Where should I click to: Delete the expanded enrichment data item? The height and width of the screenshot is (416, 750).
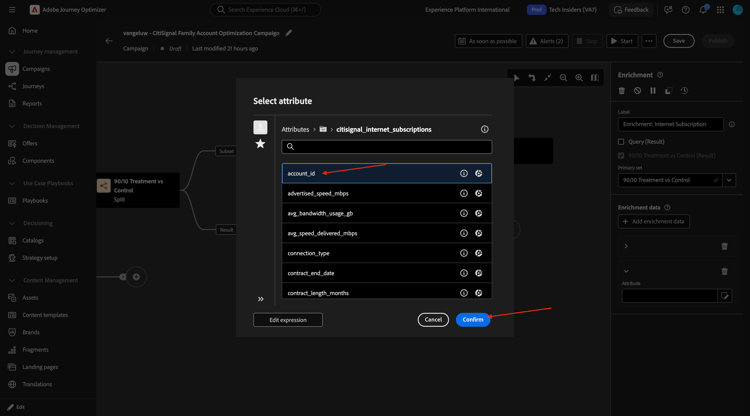[x=725, y=272]
